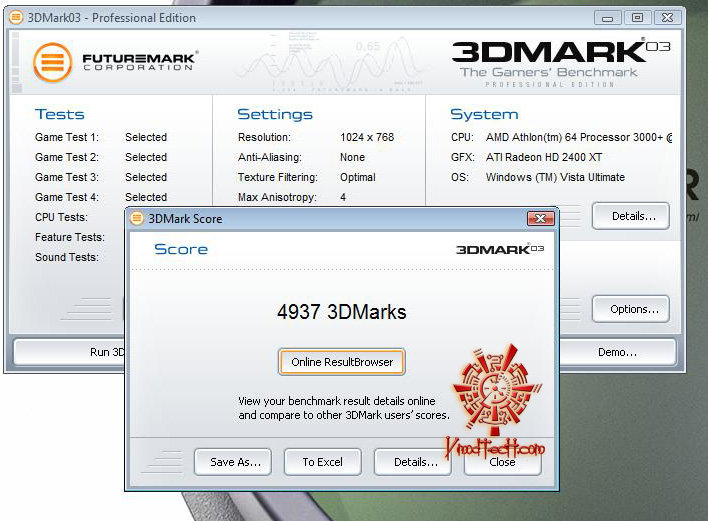Viewport: 708px width, 521px height.
Task: Click the Anti-Aliasing value 'None'
Action: tap(352, 157)
